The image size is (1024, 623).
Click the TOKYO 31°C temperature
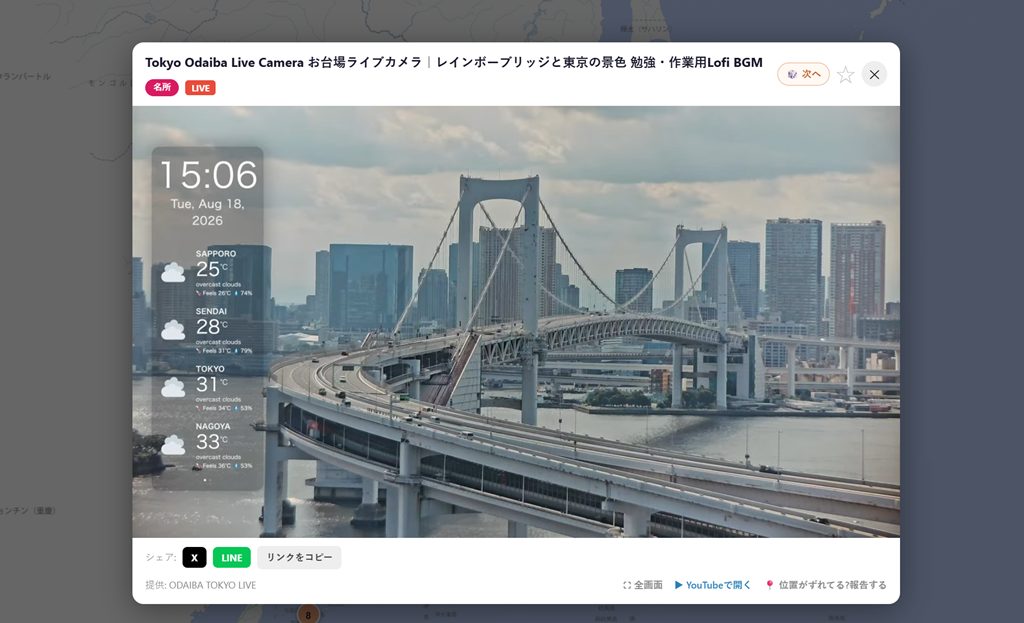(212, 384)
